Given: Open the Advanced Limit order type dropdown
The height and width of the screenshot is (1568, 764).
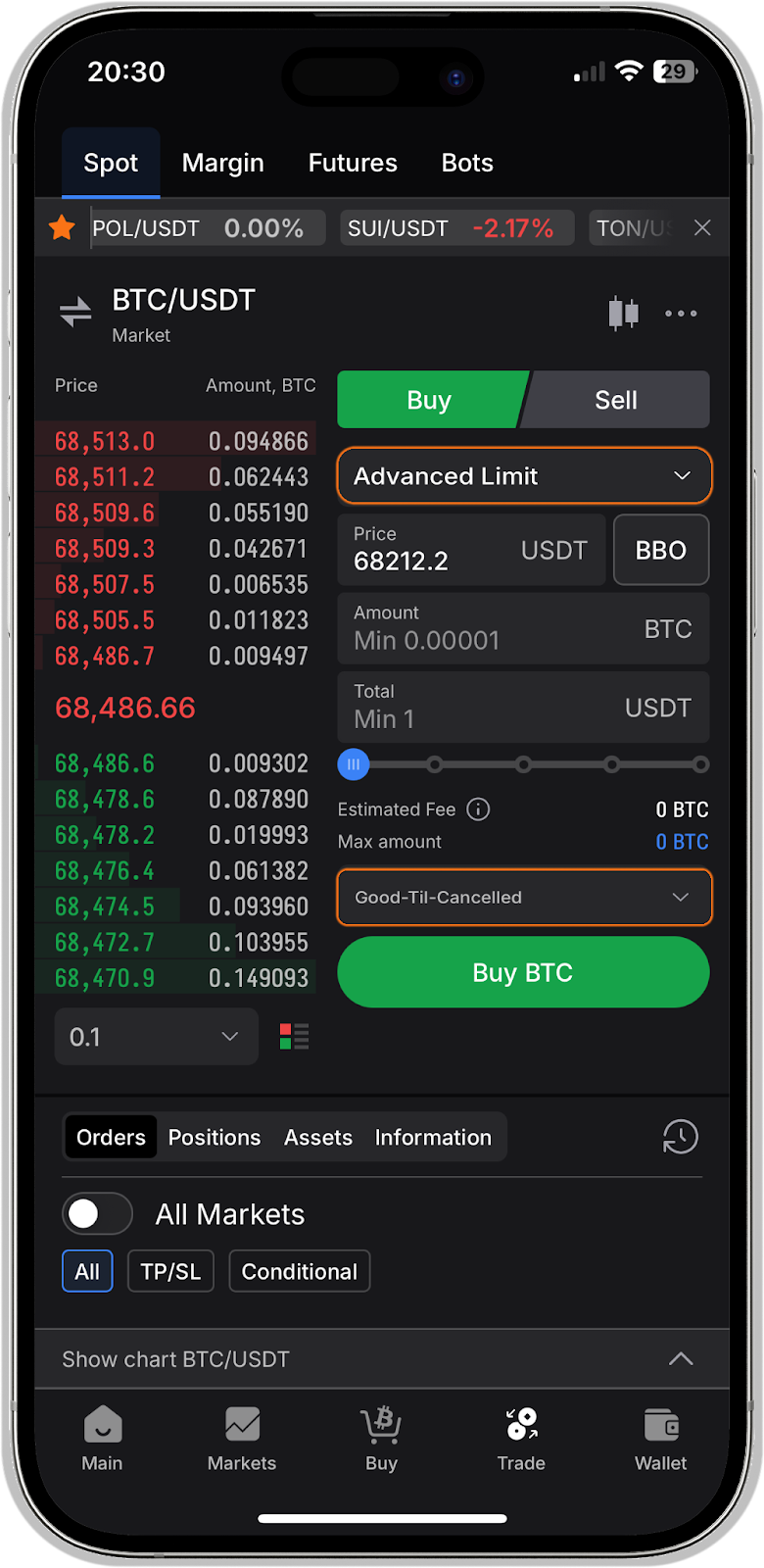Looking at the screenshot, I should pyautogui.click(x=524, y=476).
